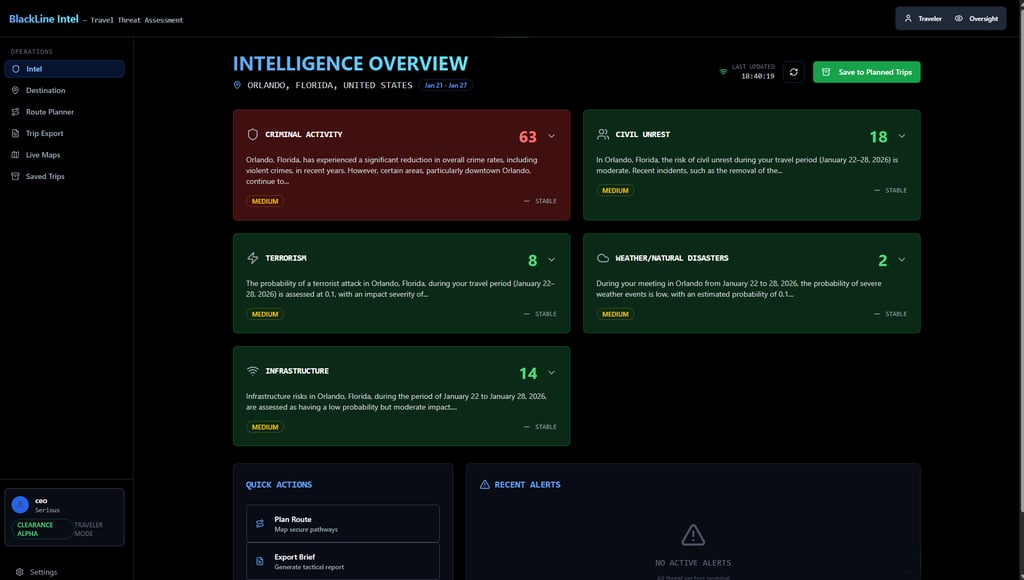Expand the Weather/Natural Disasters chevron
This screenshot has width=1024, height=580.
[901, 259]
